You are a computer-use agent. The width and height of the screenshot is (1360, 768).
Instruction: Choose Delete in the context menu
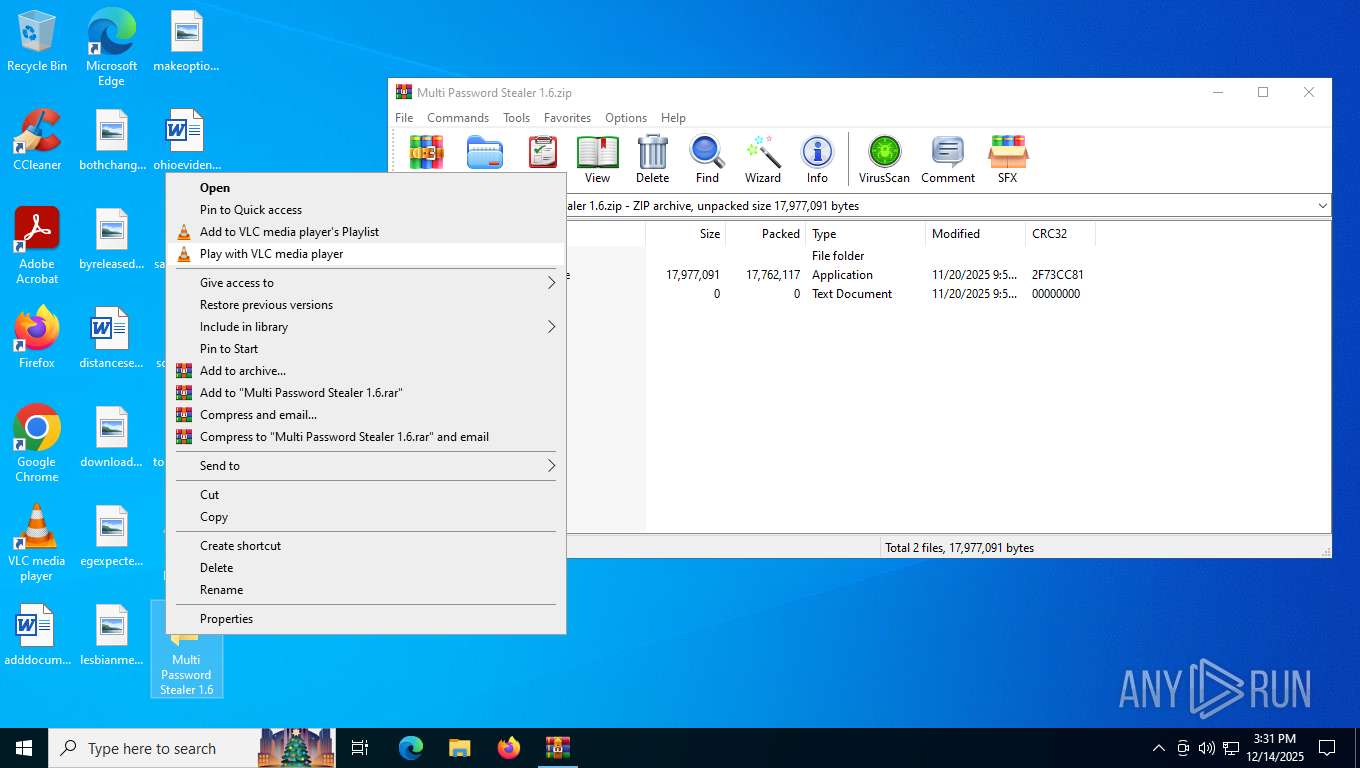tap(366, 568)
